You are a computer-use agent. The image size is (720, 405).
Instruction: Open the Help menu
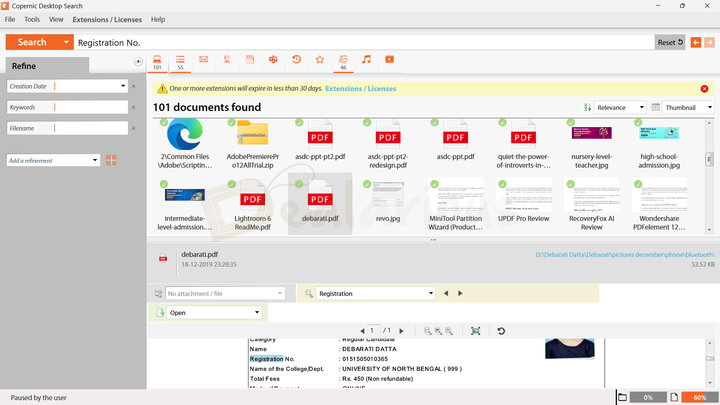(158, 19)
